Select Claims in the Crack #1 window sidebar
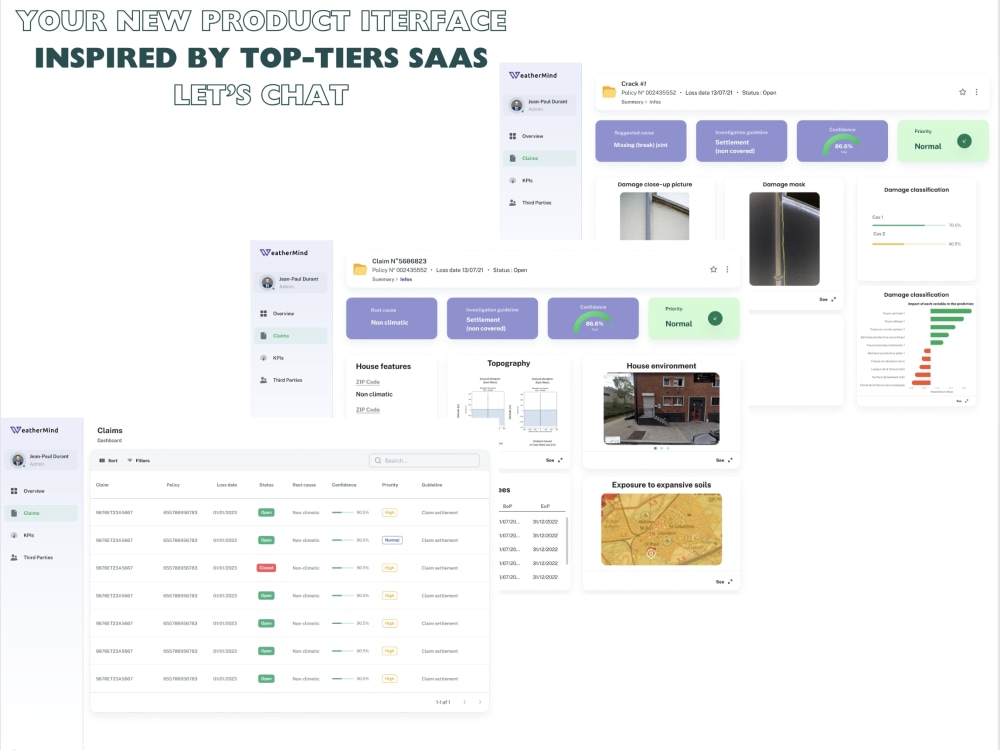This screenshot has width=1000, height=750. (540, 159)
